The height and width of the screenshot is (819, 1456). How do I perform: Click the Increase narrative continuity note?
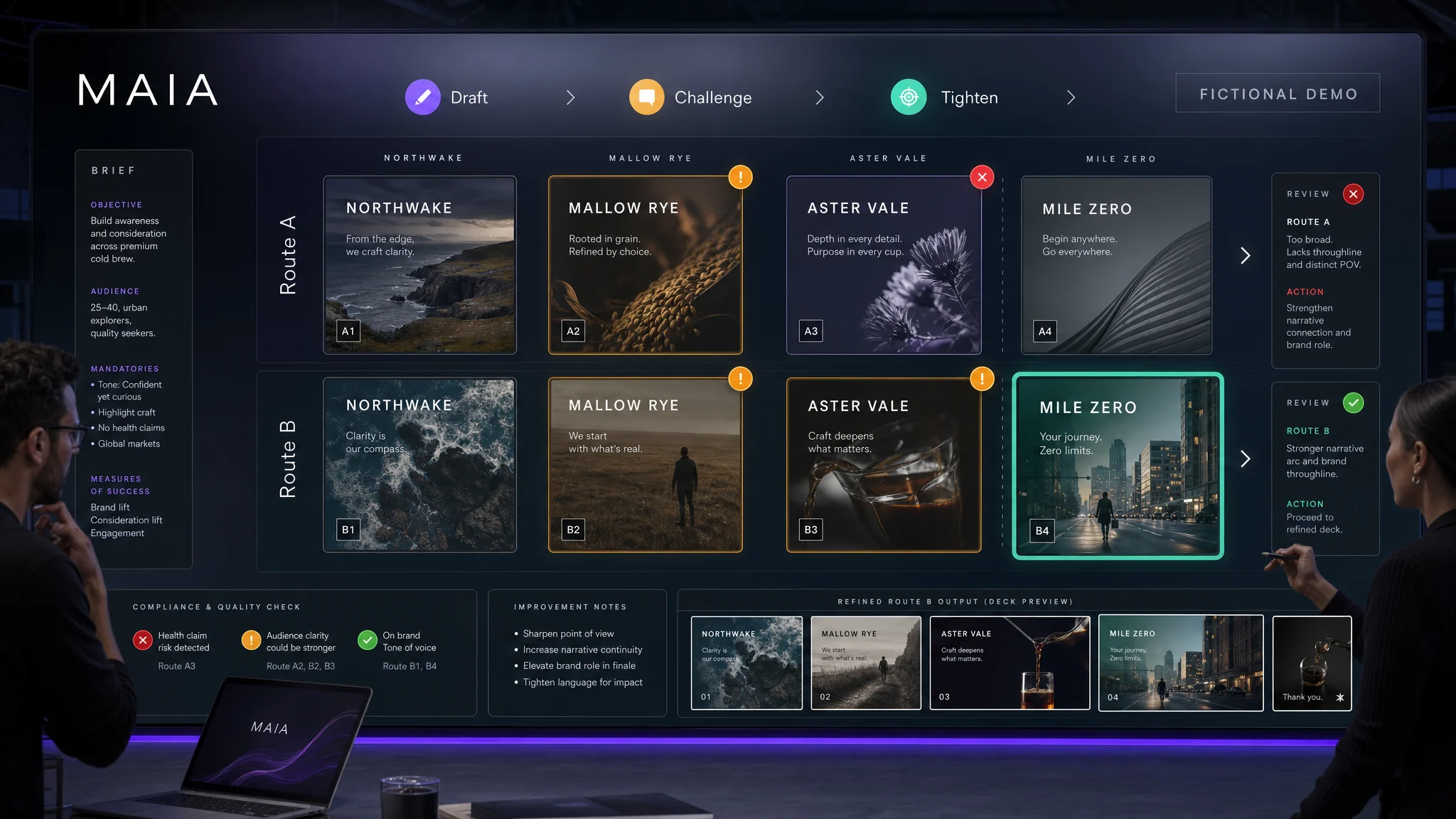pyautogui.click(x=582, y=650)
